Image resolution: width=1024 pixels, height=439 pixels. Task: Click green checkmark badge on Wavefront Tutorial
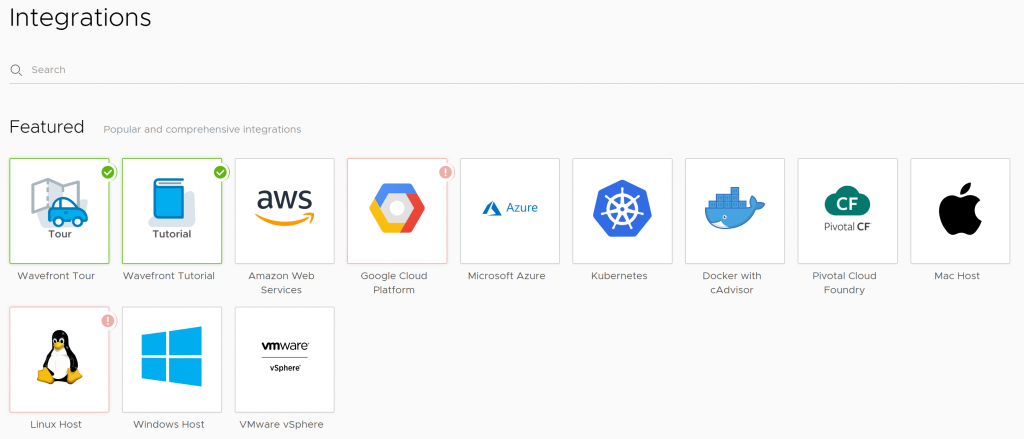(221, 172)
